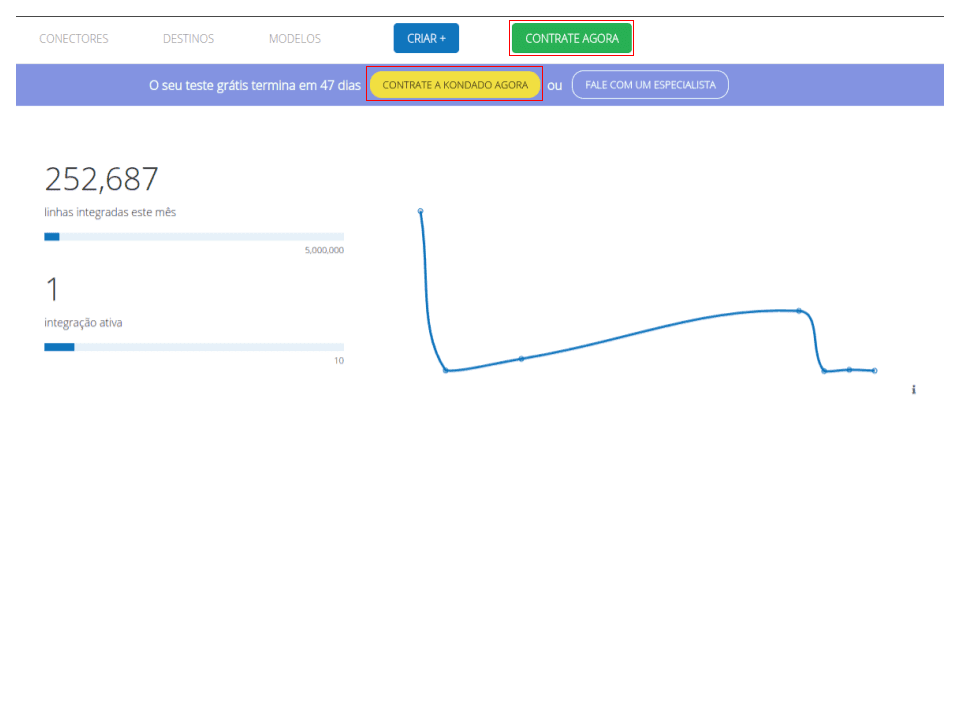Image resolution: width=960 pixels, height=720 pixels.
Task: Click the 252,687 integrated rows number
Action: [x=102, y=180]
